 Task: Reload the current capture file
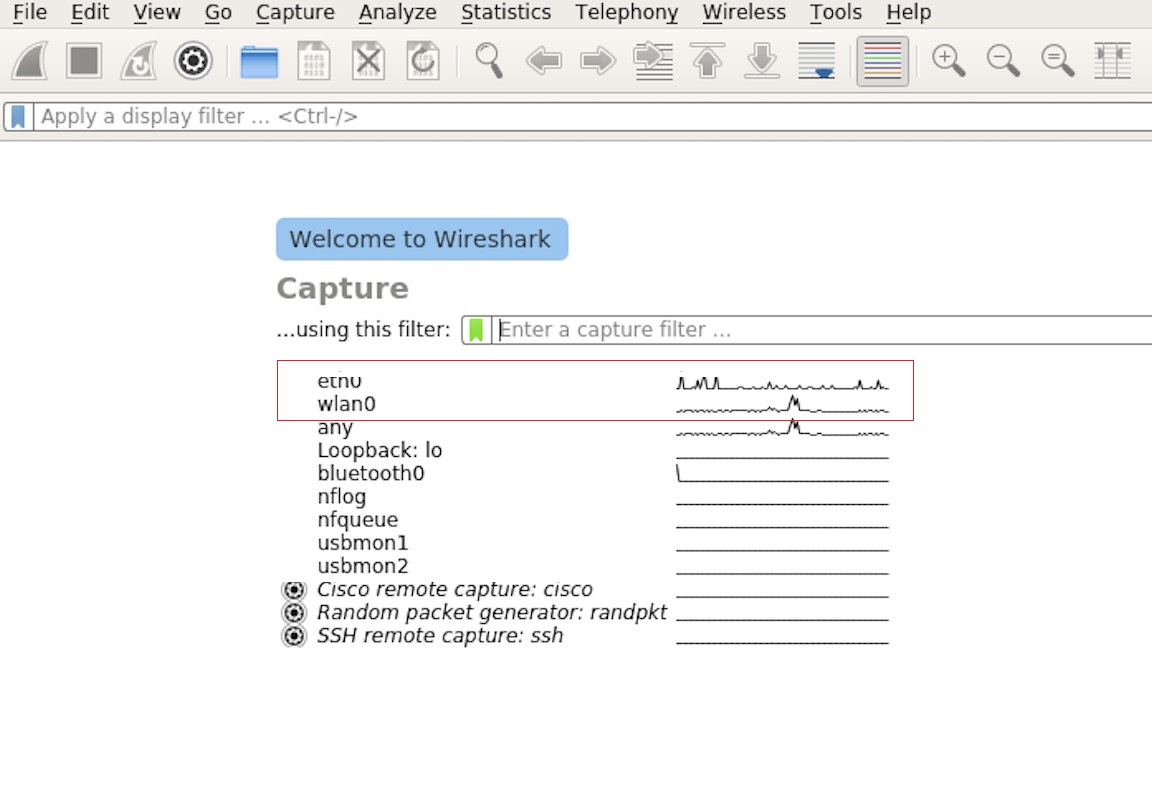[x=421, y=60]
